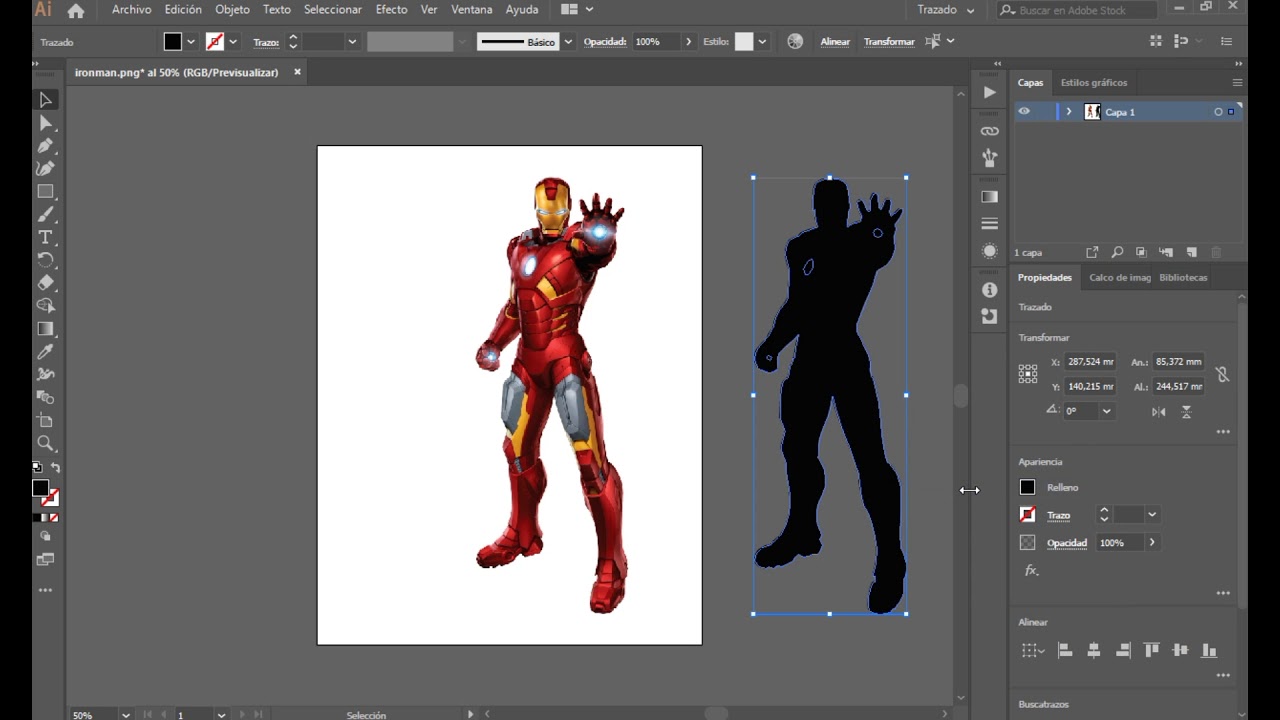Screen dimensions: 1280x720
Task: Choose the reference point grid
Action: 1028,374
